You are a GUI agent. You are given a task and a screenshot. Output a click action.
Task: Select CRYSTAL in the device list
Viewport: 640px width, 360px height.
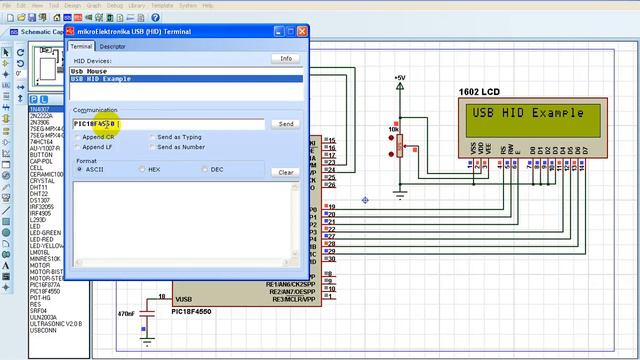tap(42, 181)
